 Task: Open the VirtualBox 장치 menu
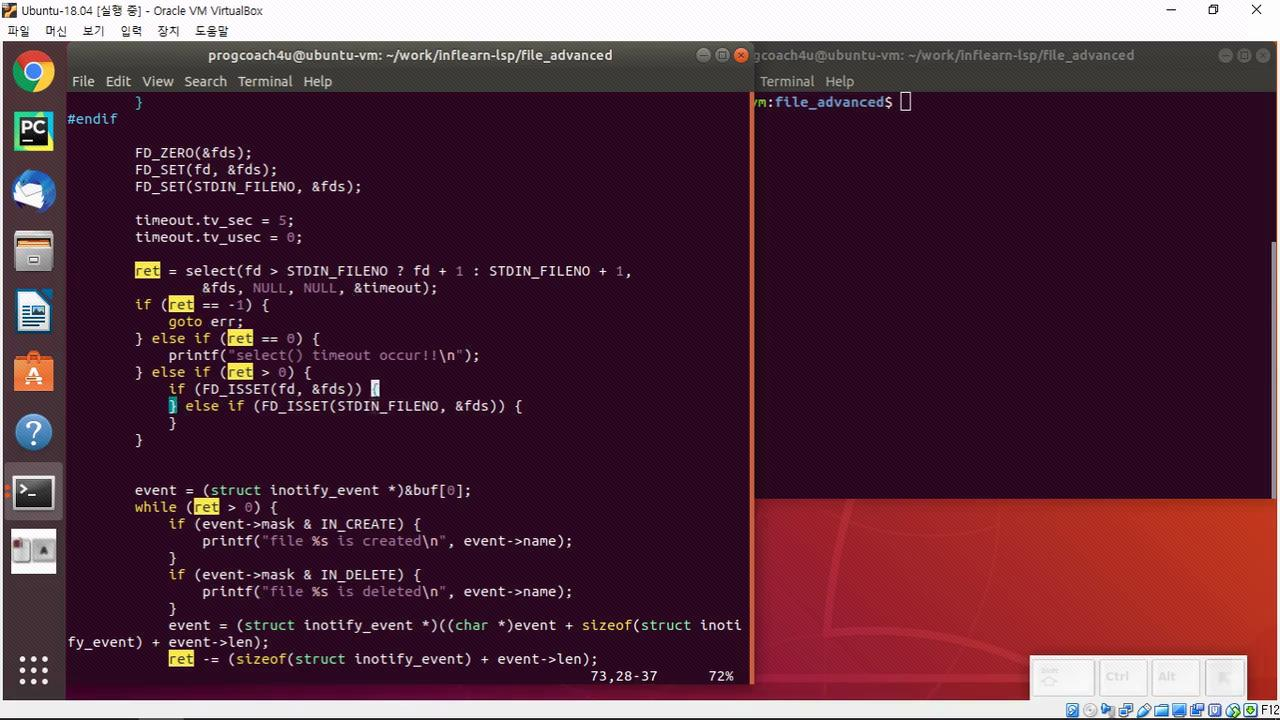168,31
